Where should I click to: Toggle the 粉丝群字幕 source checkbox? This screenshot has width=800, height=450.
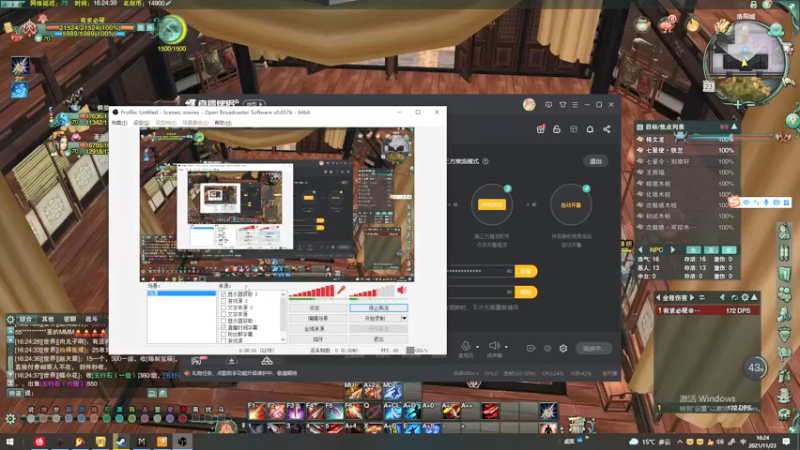[223, 334]
